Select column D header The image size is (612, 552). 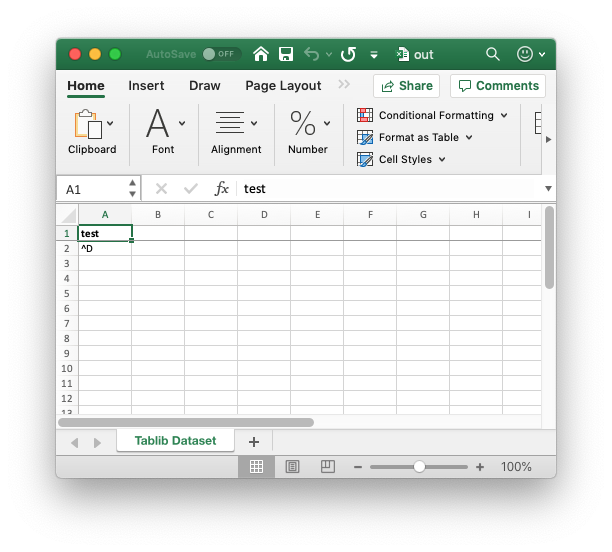[x=264, y=215]
